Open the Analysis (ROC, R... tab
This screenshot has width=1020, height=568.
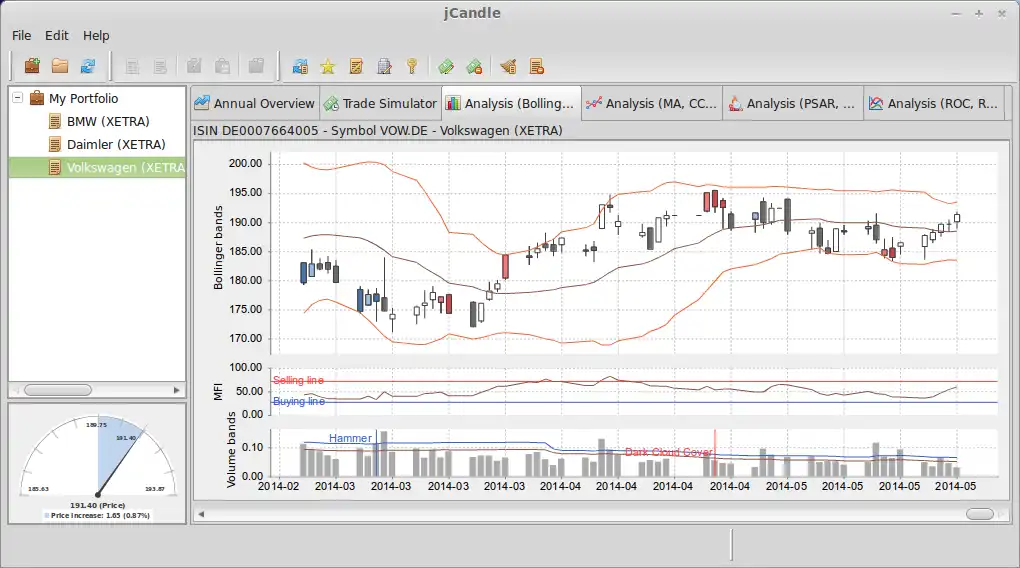click(934, 103)
